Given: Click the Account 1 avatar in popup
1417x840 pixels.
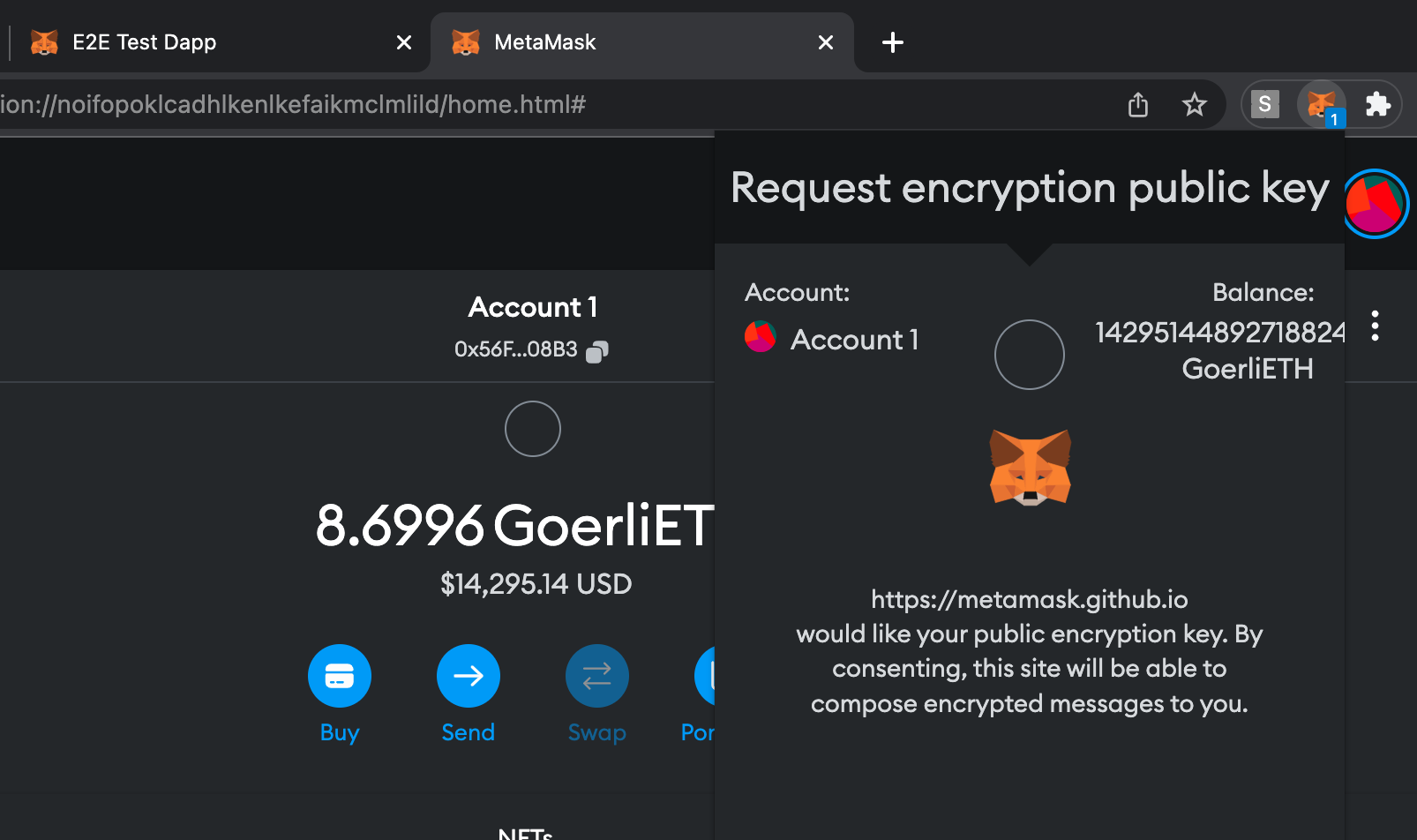Looking at the screenshot, I should pyautogui.click(x=759, y=336).
